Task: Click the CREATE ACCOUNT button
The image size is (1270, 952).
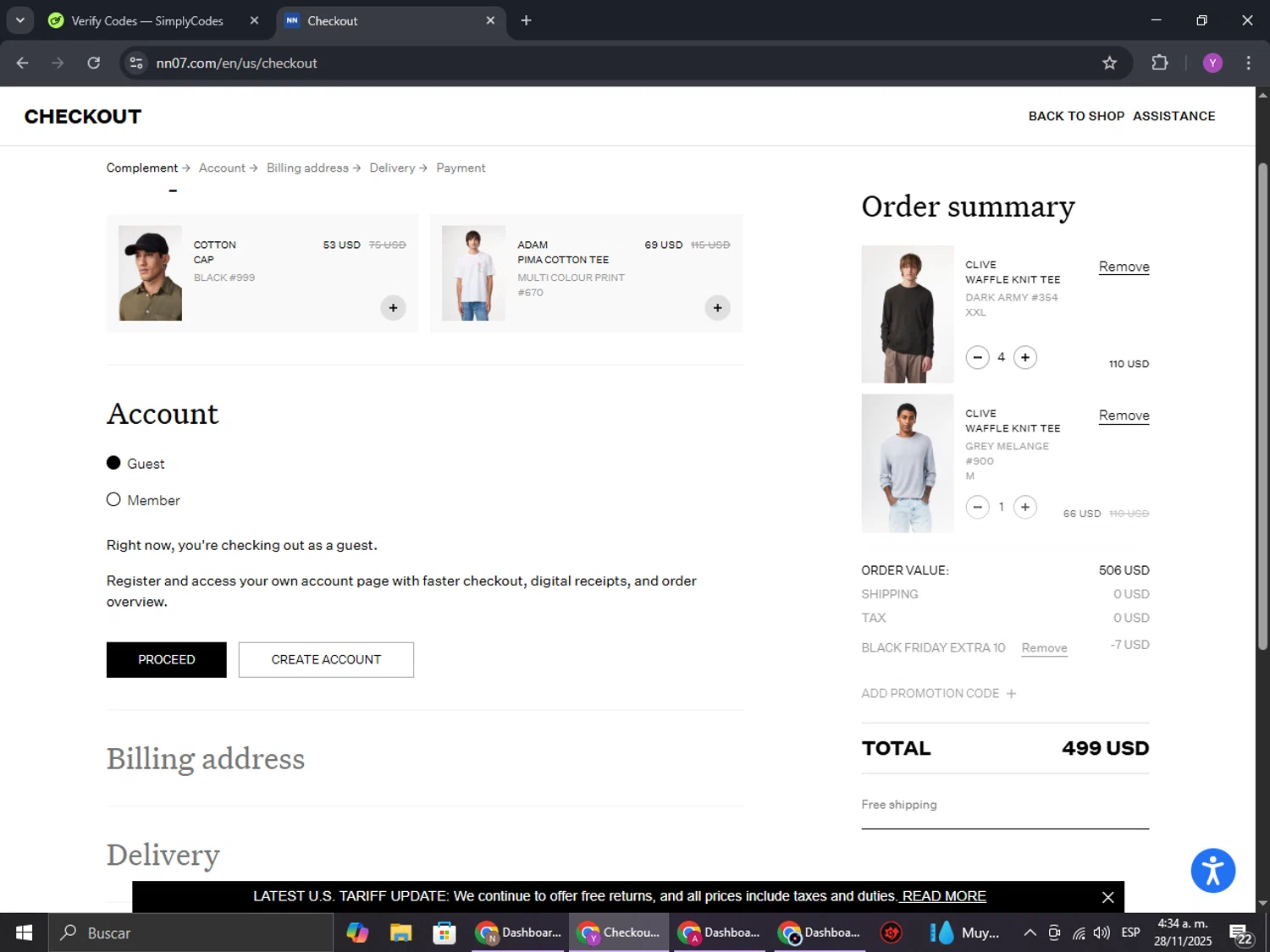Action: [x=326, y=659]
